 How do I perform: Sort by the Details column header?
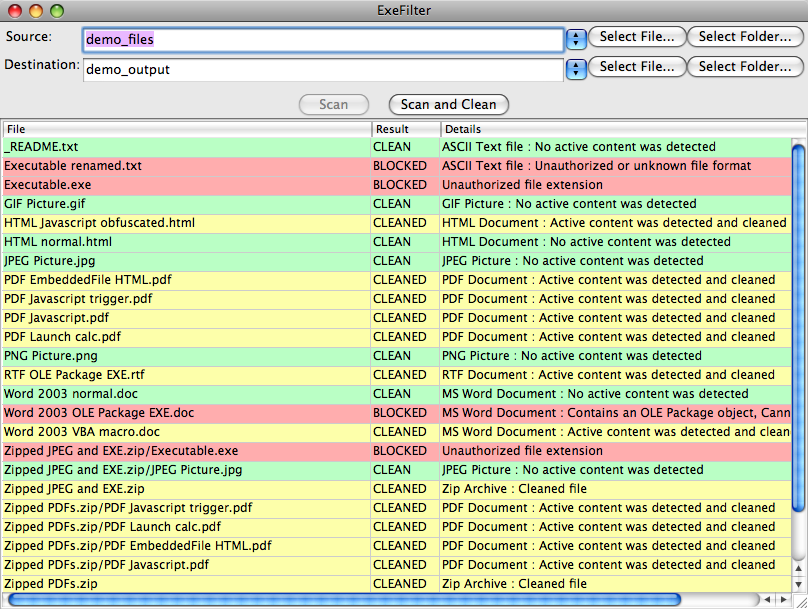624,129
